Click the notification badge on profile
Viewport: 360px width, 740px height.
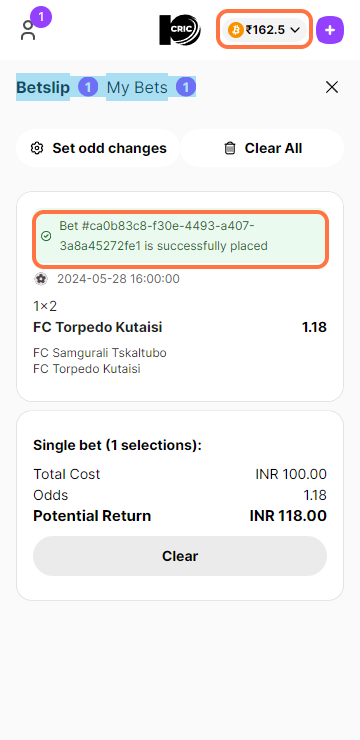point(41,17)
